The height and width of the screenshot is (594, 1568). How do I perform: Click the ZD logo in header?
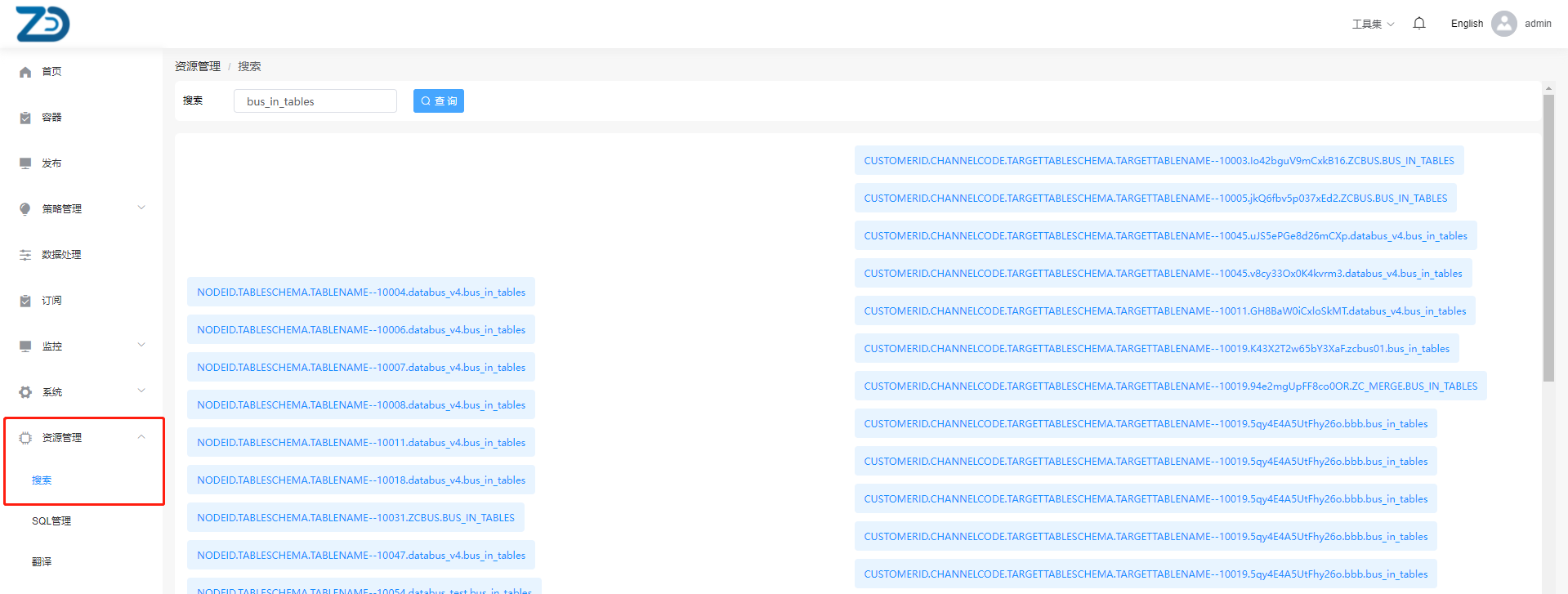pyautogui.click(x=42, y=24)
